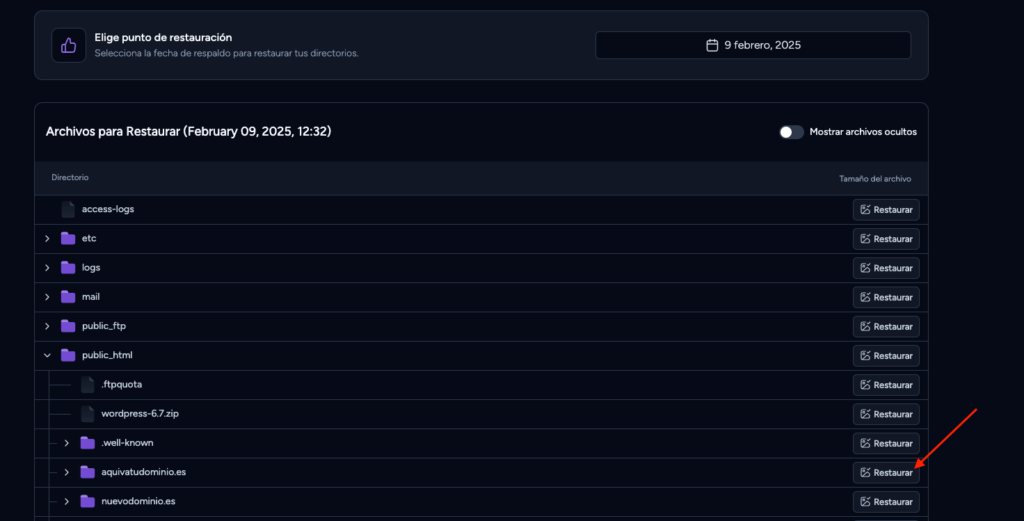Click the access-logs file icon

click(x=68, y=209)
